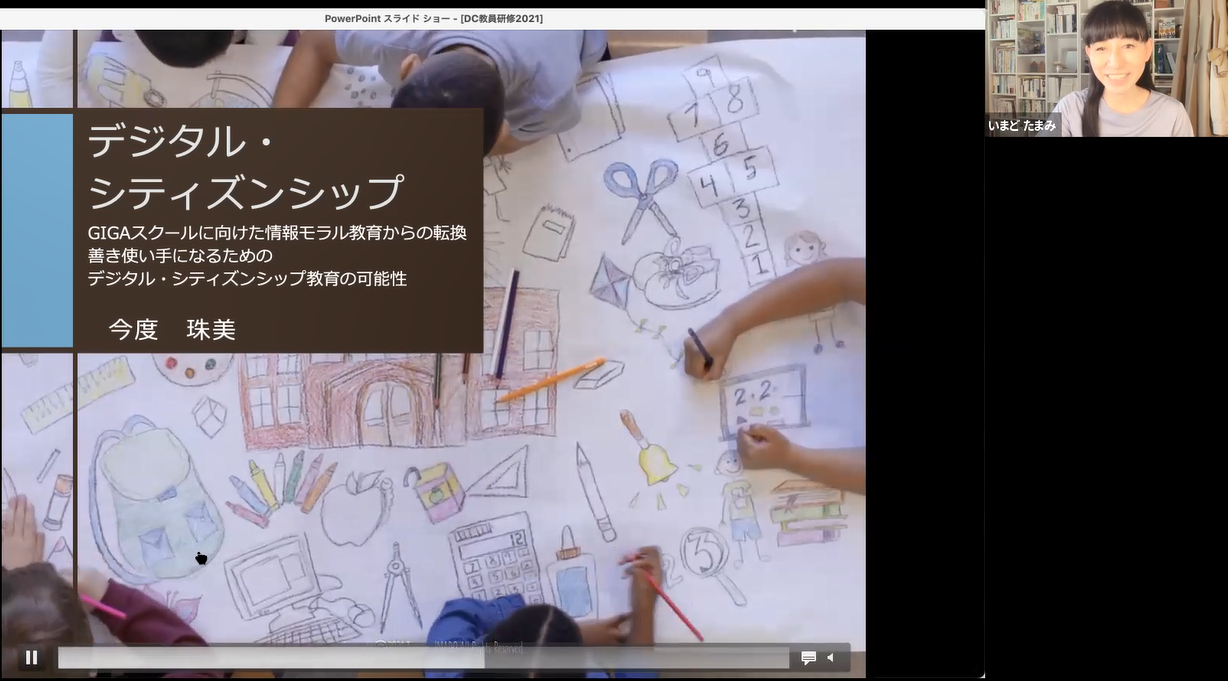The height and width of the screenshot is (681, 1228).
Task: Mute audio with the speaker icon
Action: pos(830,657)
